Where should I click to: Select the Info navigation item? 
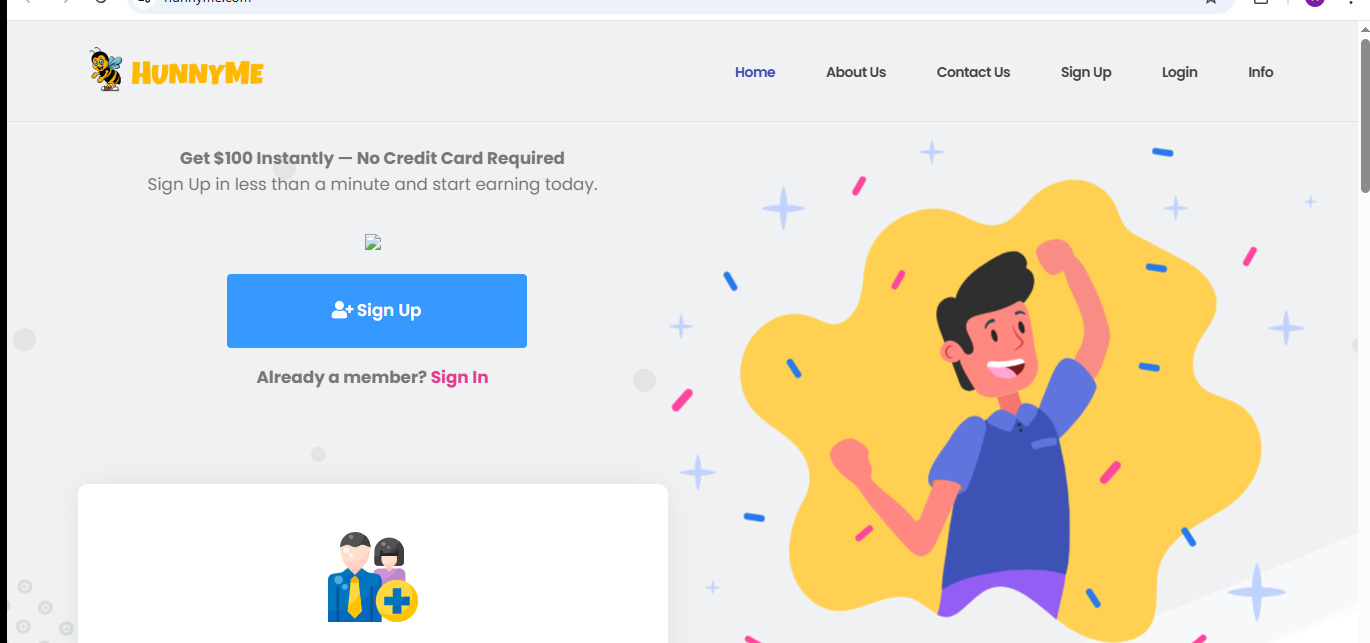1260,72
